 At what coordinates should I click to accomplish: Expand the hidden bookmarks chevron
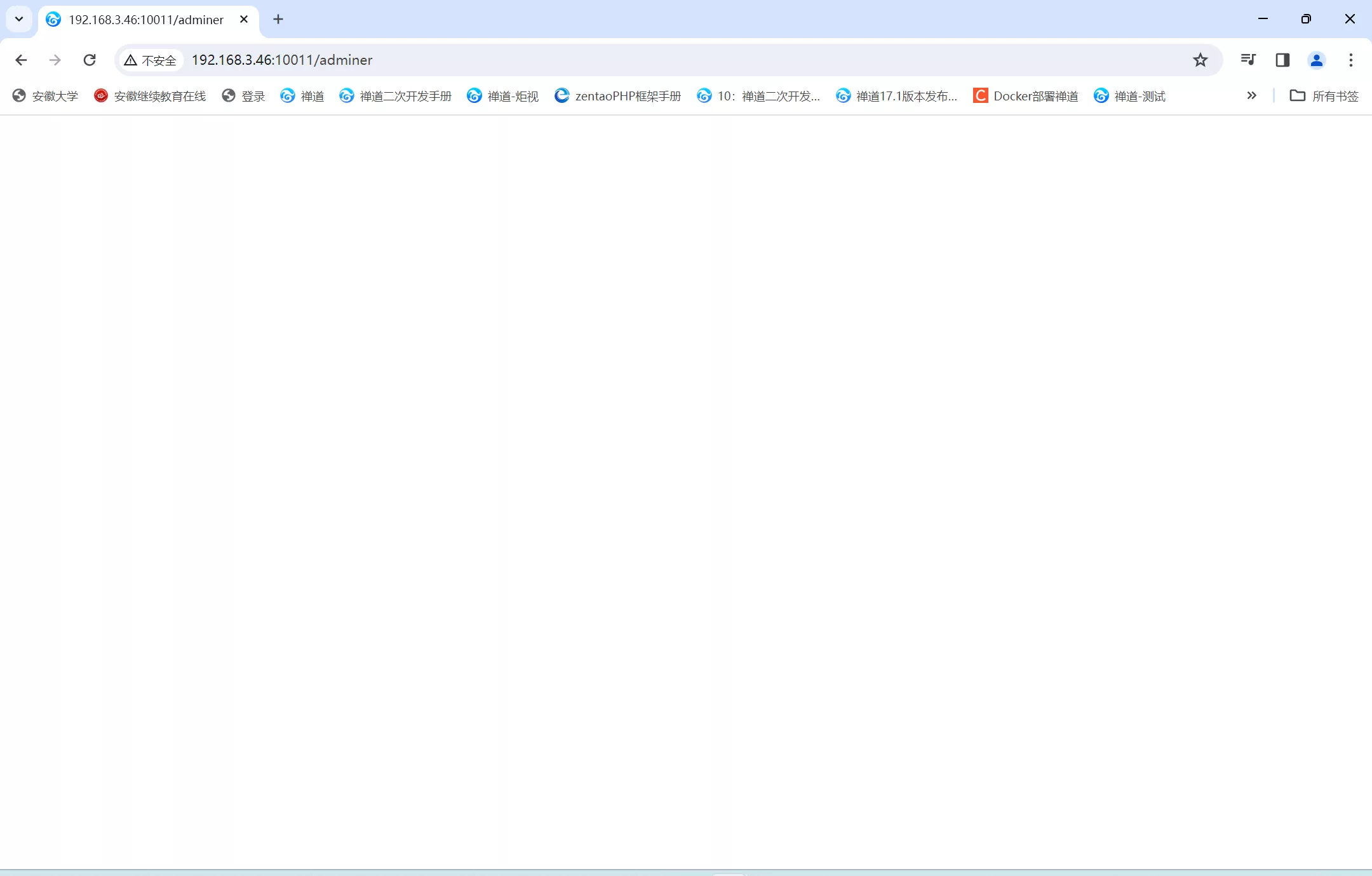click(1251, 96)
